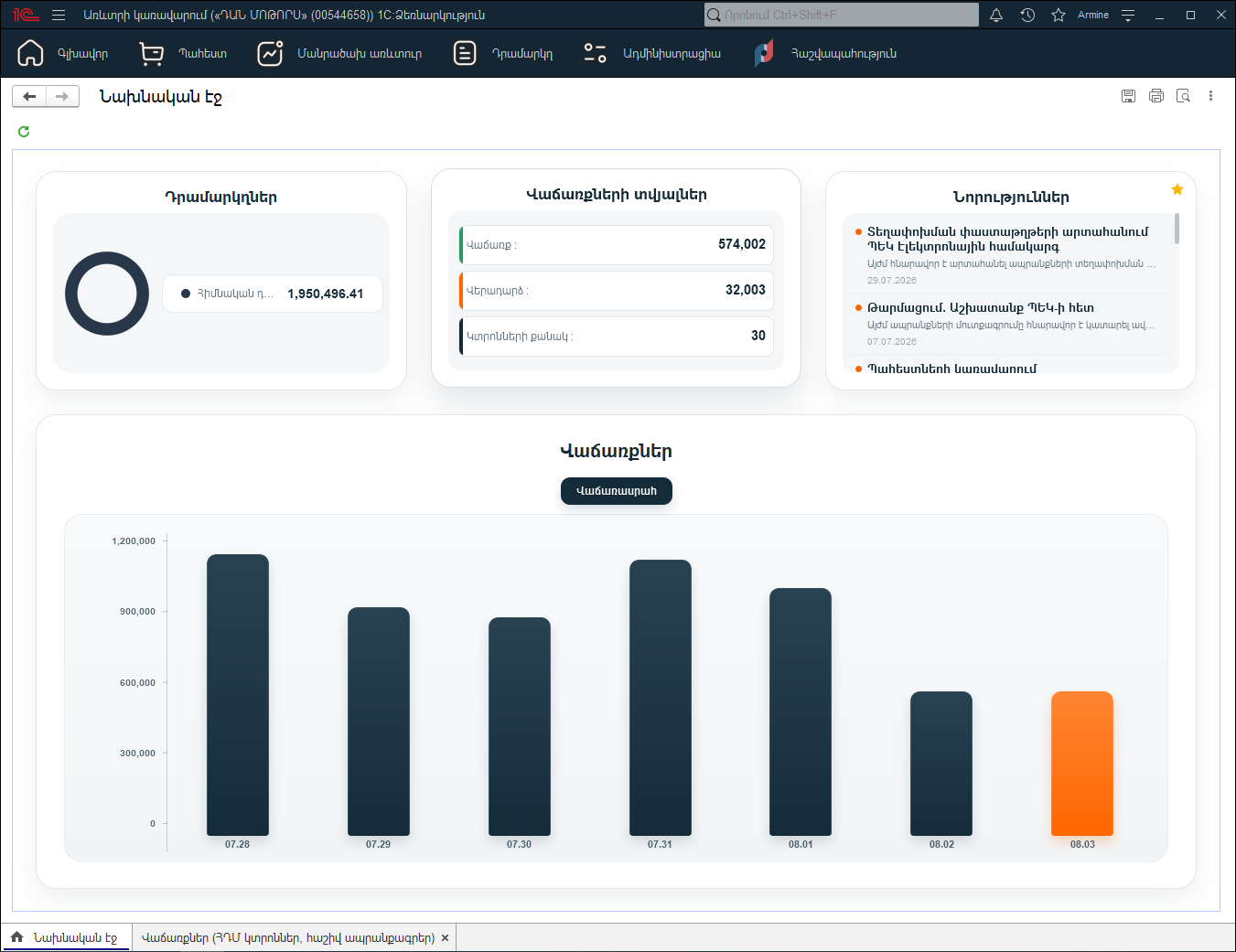Image resolution: width=1236 pixels, height=952 pixels.
Task: Open the three-dot more actions menu
Action: pos(1210,96)
